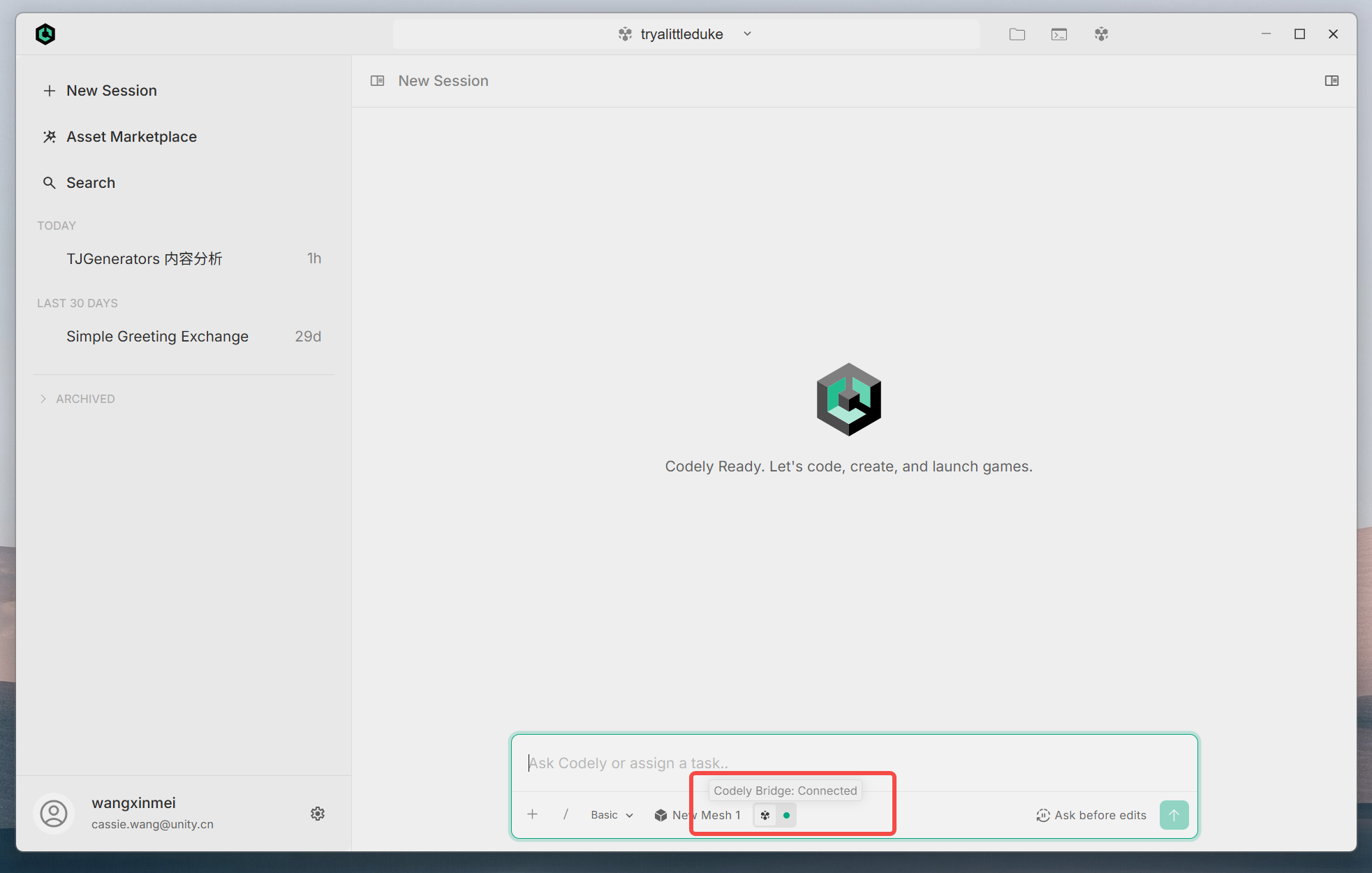
Task: Expand the ARCHIVED sessions section
Action: pyautogui.click(x=77, y=399)
